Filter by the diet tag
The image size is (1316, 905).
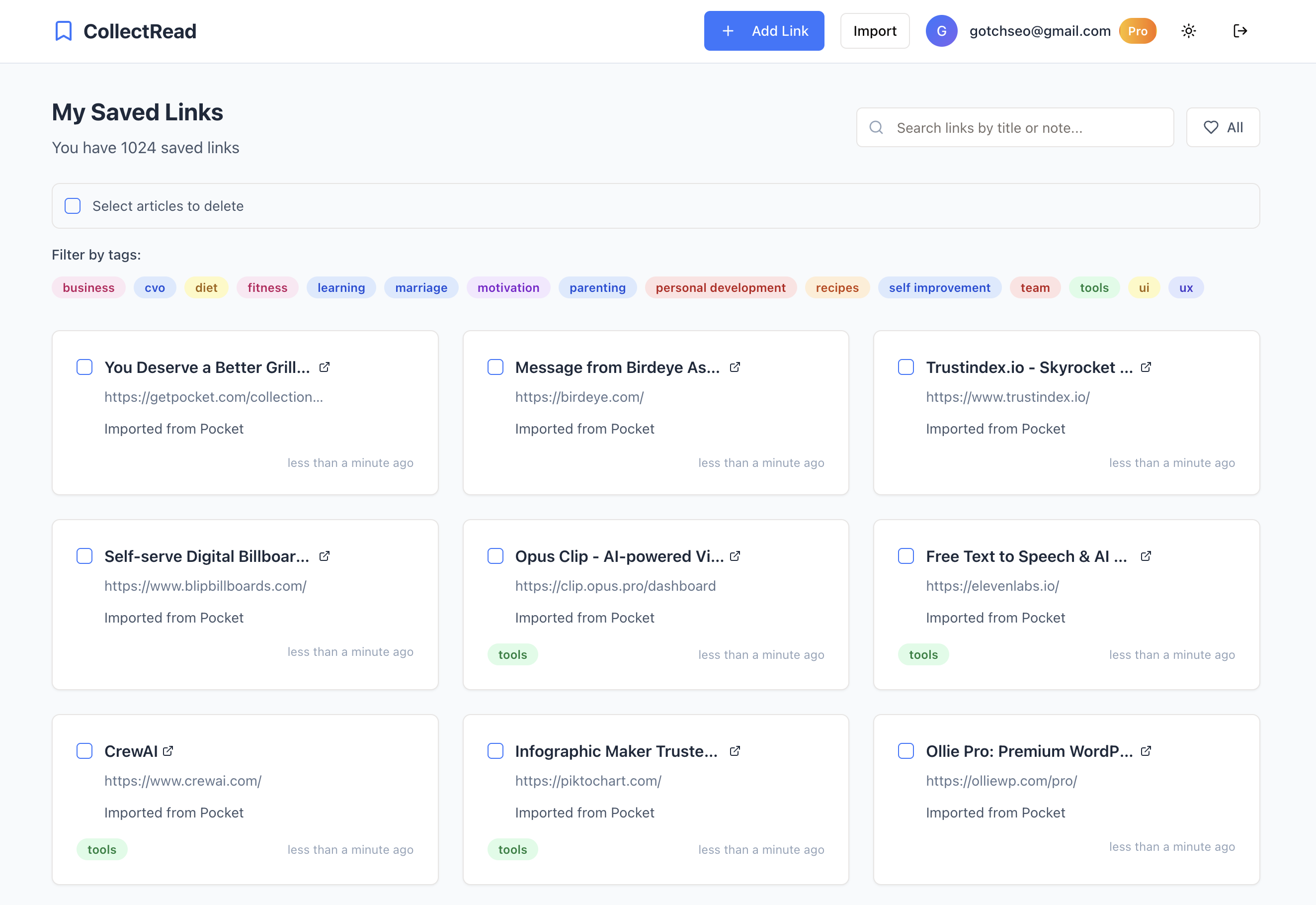pyautogui.click(x=206, y=288)
